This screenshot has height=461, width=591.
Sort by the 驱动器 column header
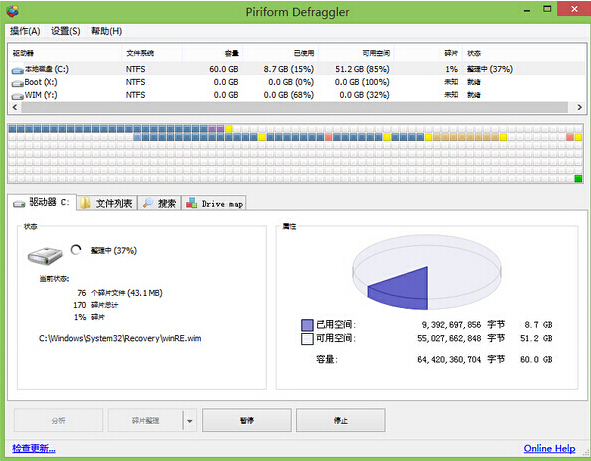[65, 53]
